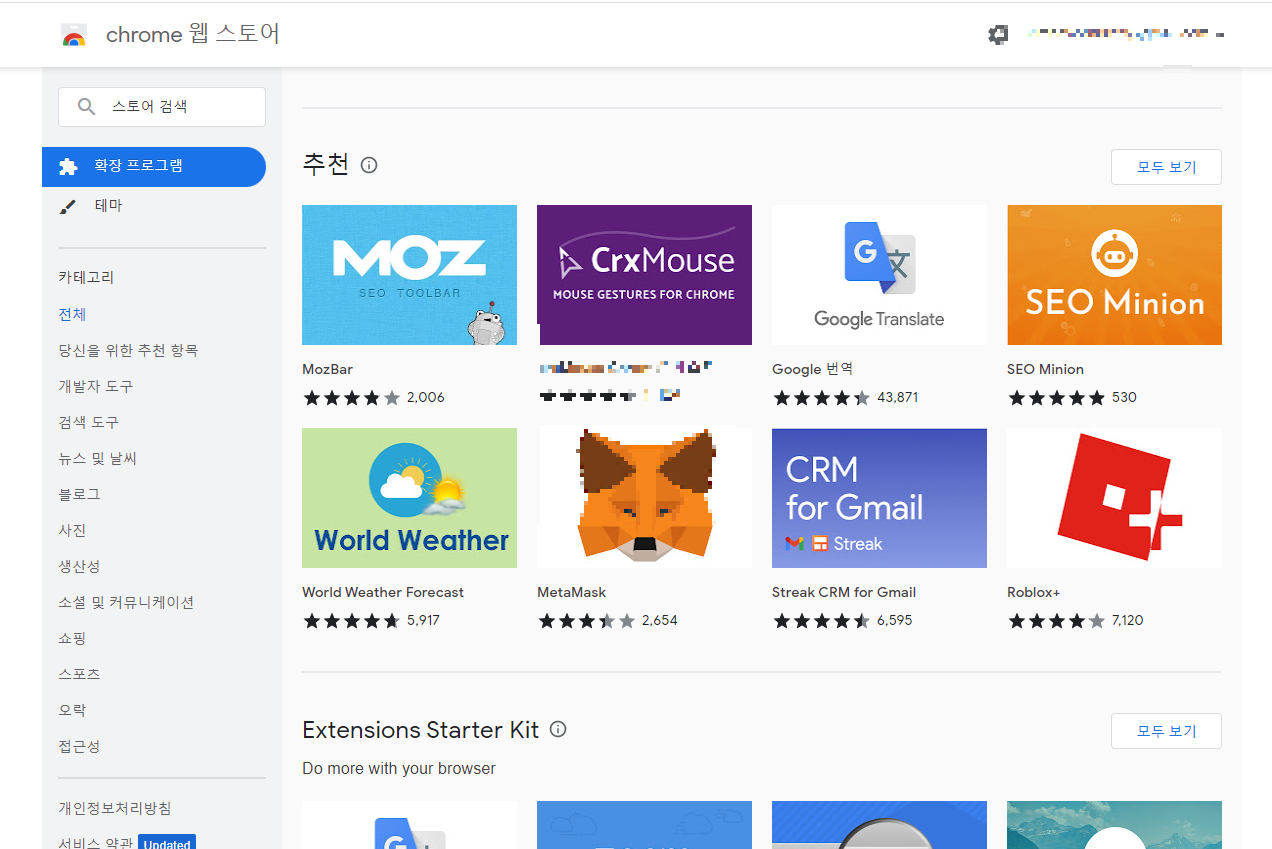
Task: Choose the 블로그 category
Action: coord(79,494)
